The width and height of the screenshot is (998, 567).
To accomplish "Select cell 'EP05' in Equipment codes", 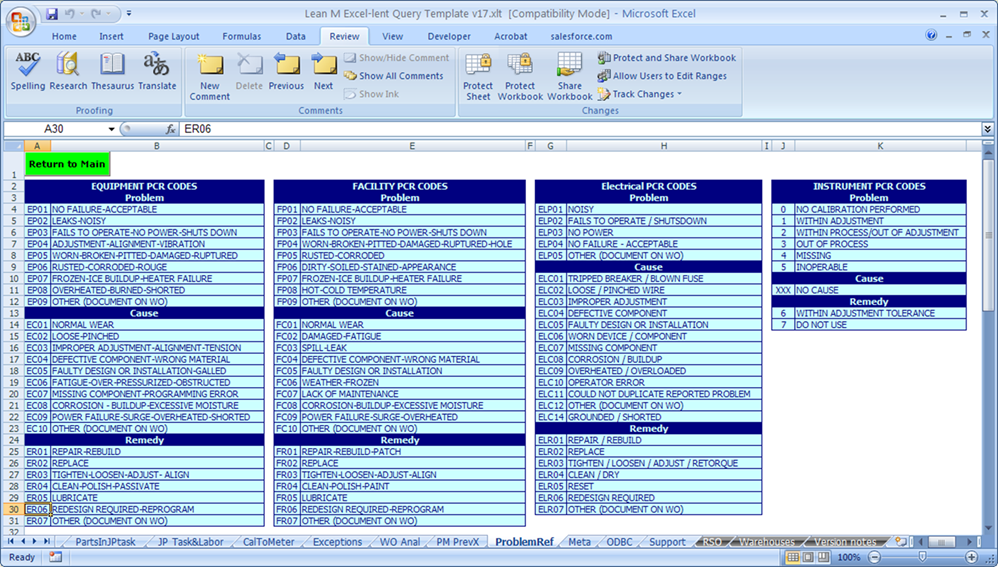I will click(37, 255).
